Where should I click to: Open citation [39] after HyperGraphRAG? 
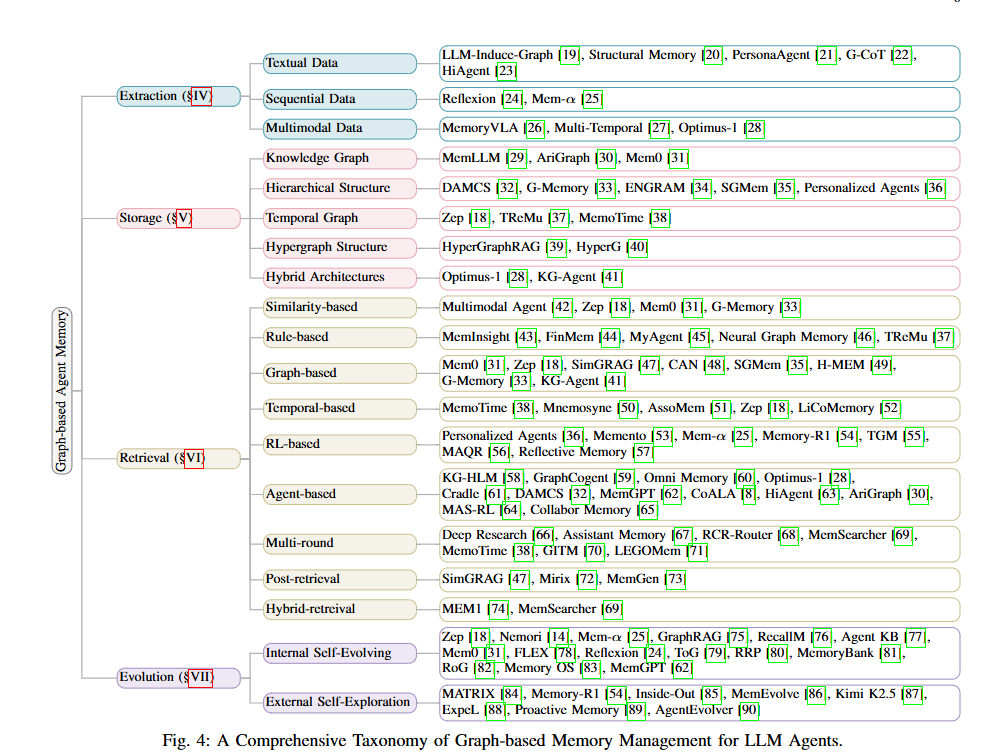pyautogui.click(x=557, y=248)
